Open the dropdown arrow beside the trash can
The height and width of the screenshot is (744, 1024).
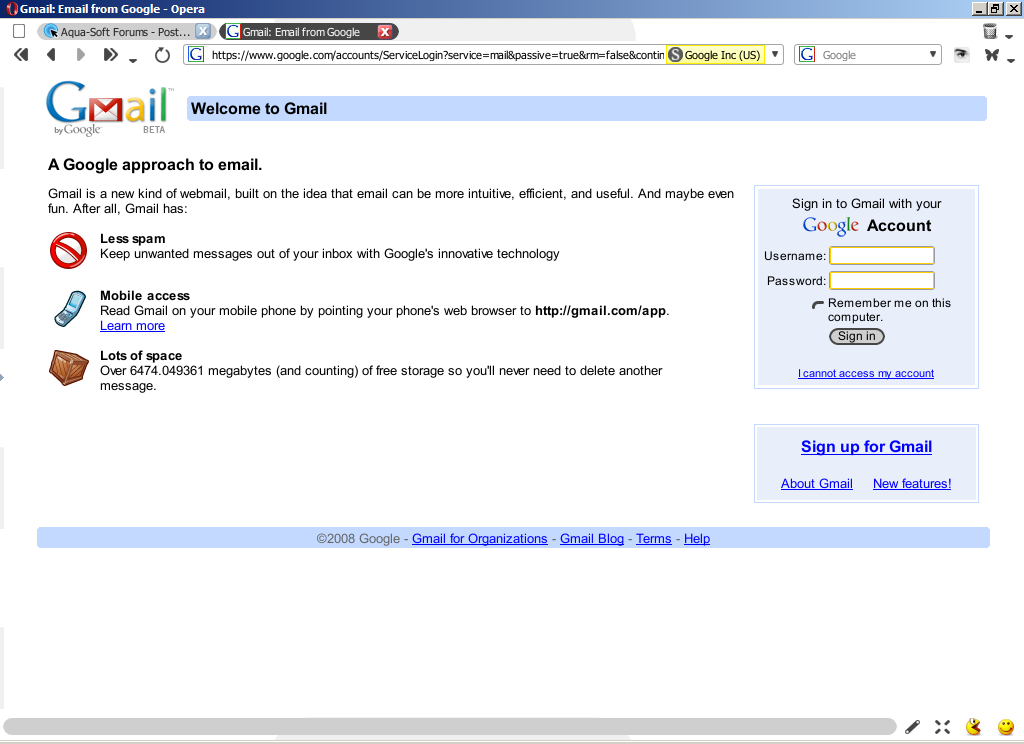(1009, 36)
